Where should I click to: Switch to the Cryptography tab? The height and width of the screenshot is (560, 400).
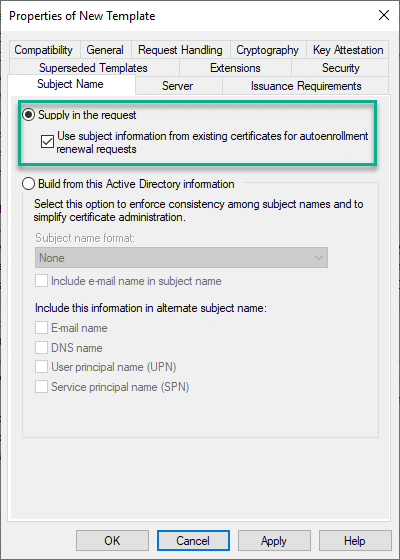[268, 50]
